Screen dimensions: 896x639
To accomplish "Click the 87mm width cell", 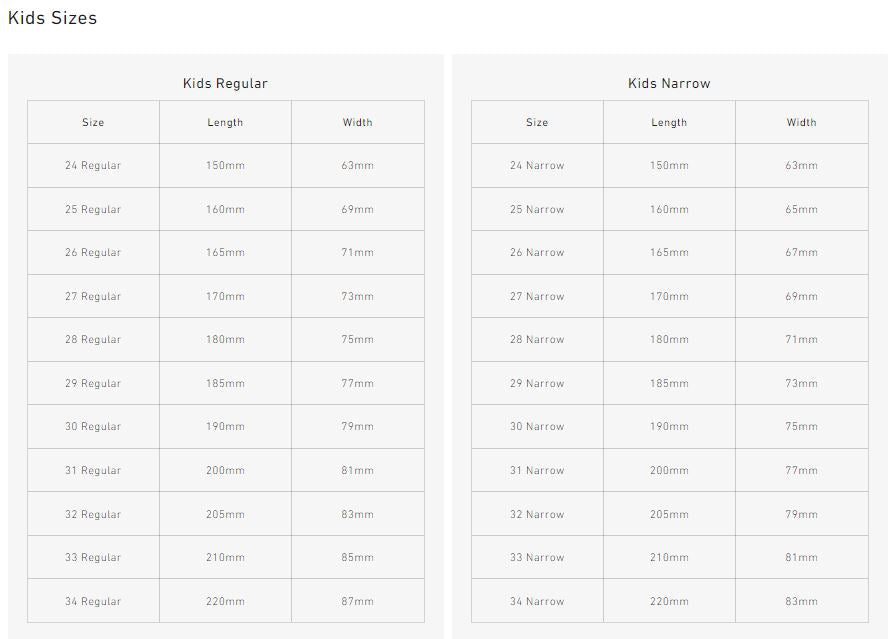I will point(357,601).
